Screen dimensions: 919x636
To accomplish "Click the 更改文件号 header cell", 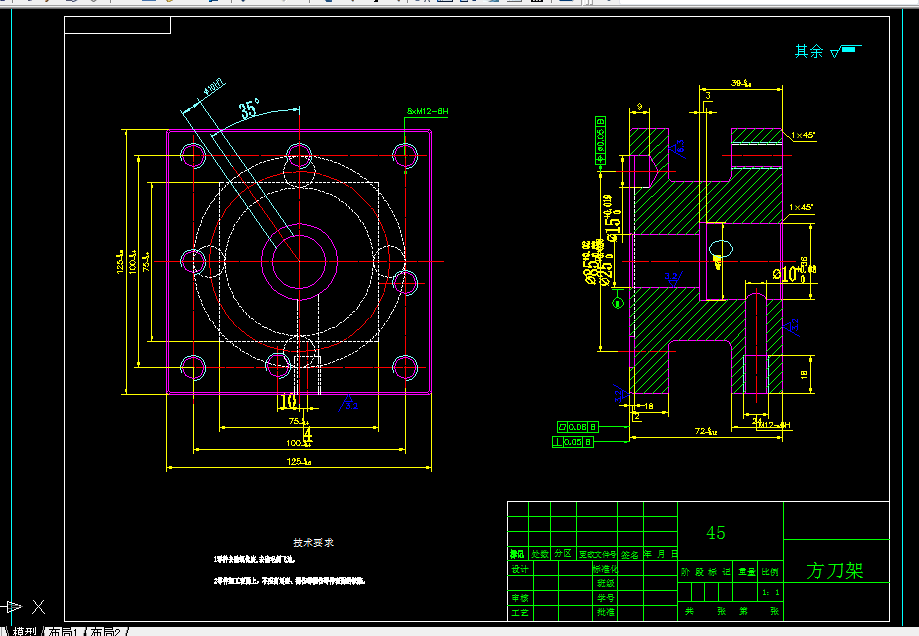I will coord(597,554).
